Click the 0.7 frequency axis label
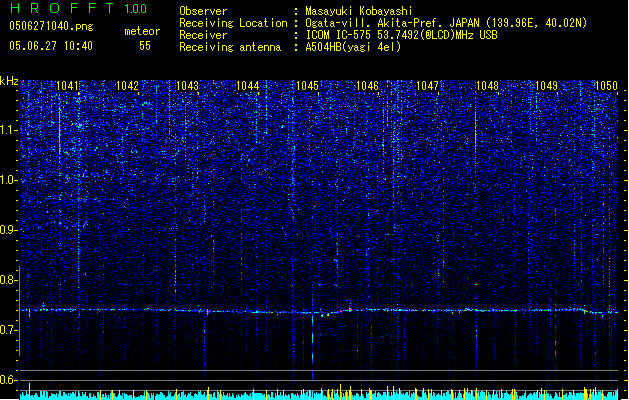629x400 pixels. [8, 330]
